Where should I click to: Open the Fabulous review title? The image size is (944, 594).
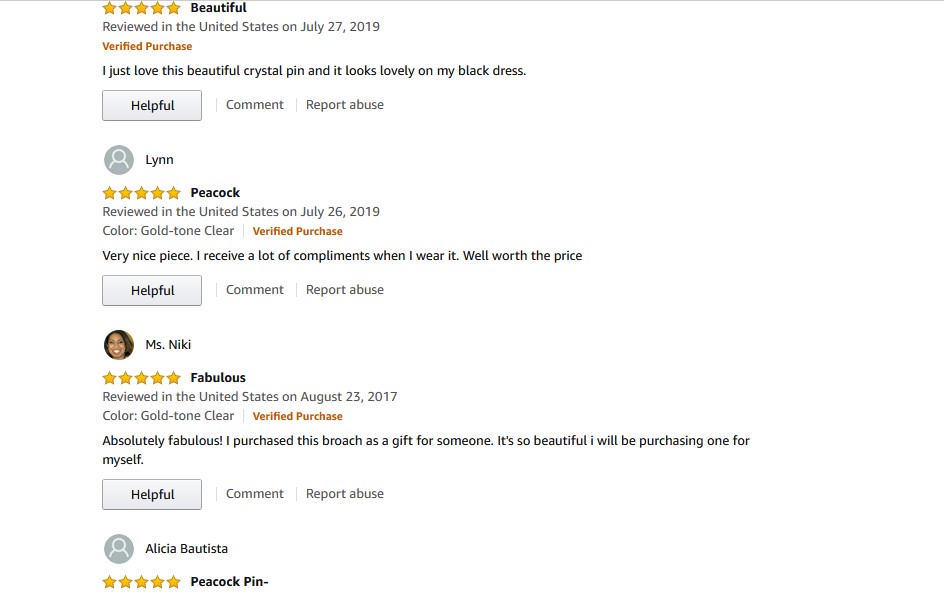[218, 378]
